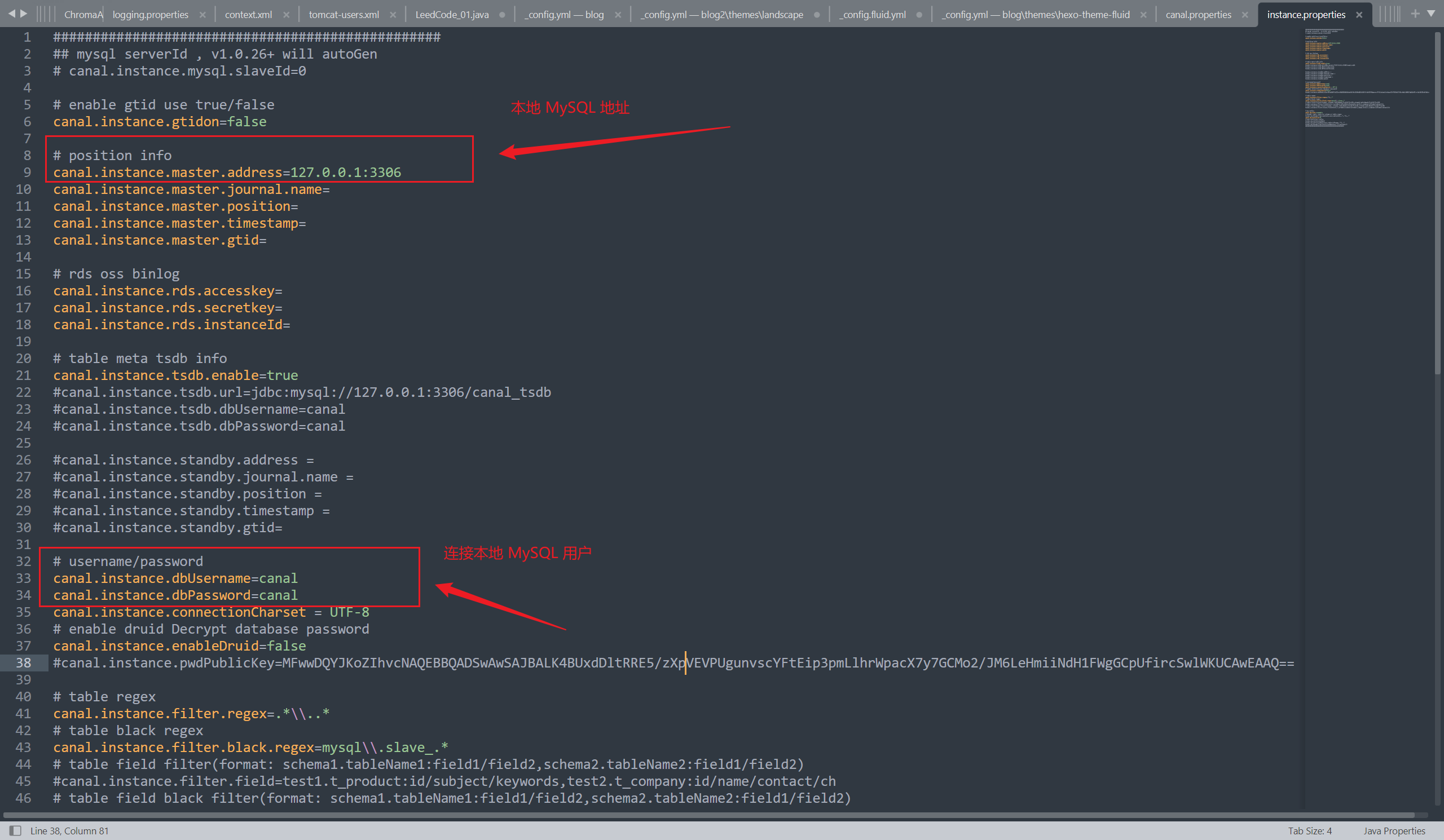Click the minimap code preview

(x=1367, y=77)
